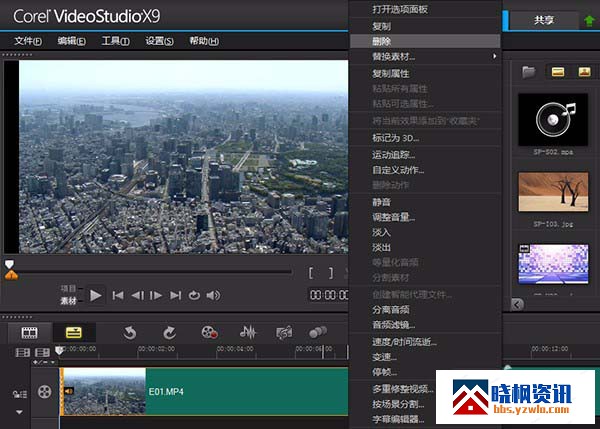Choose 调整音量... menu entry

425,217
